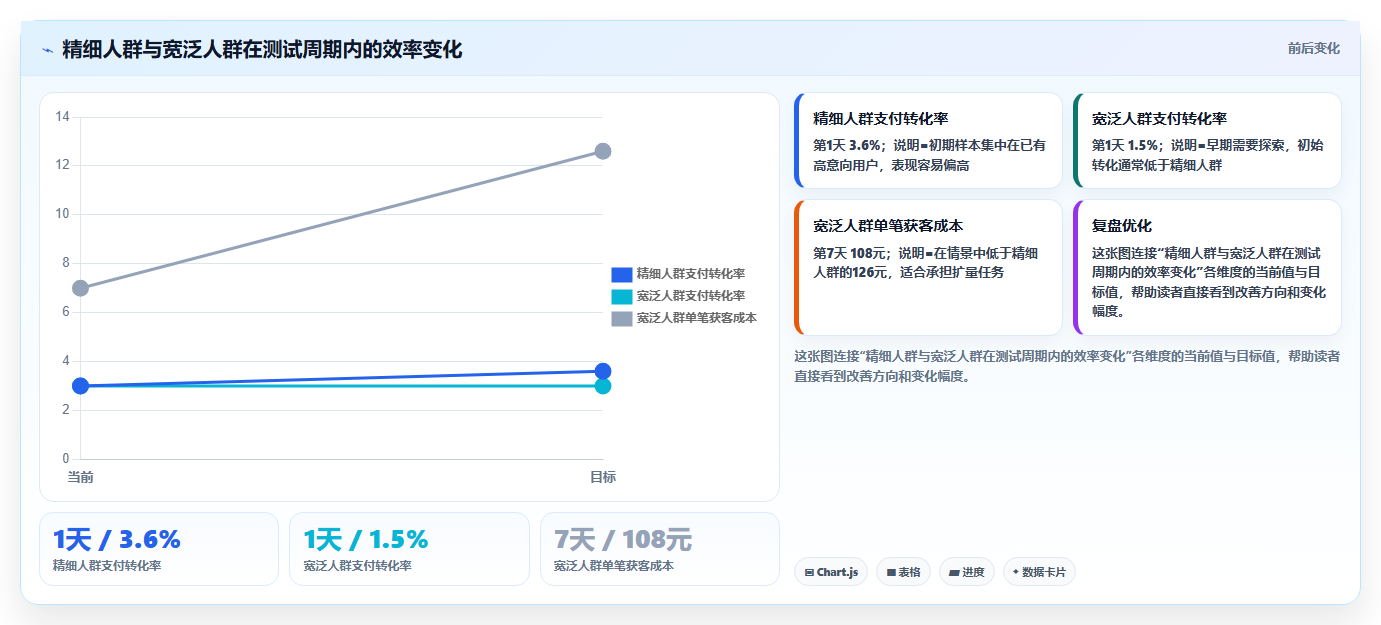
Task: Toggle the 宽泛人群支付转化率 legend color box
Action: tap(622, 296)
